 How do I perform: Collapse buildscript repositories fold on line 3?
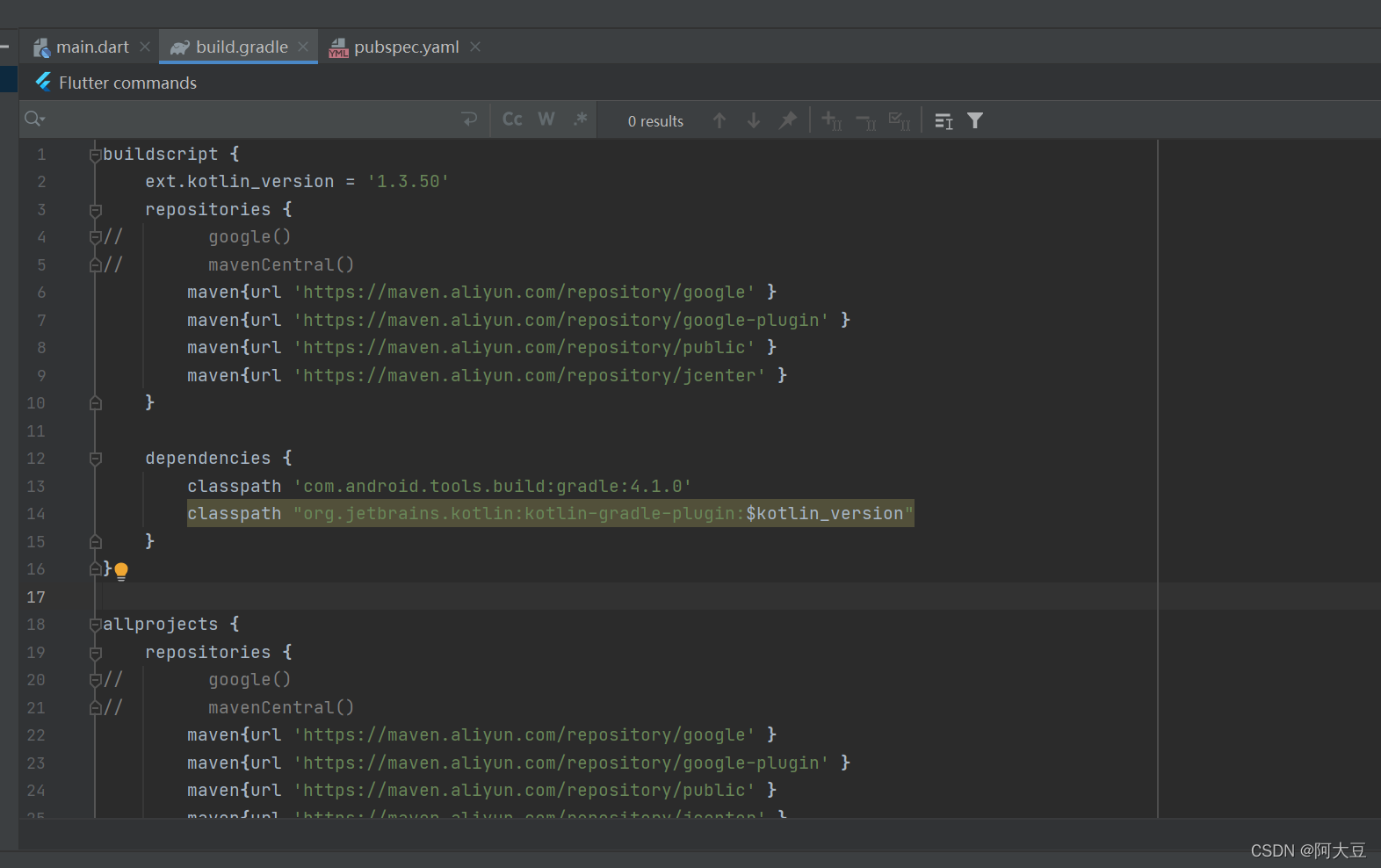coord(96,211)
